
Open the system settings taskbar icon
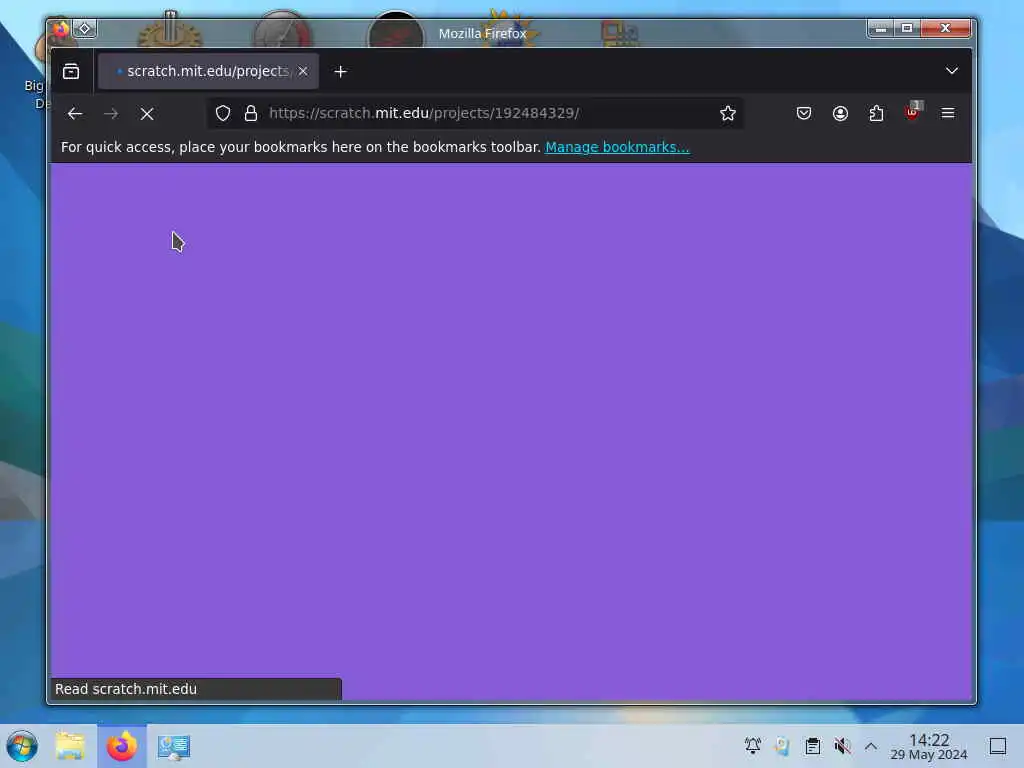pyautogui.click(x=174, y=746)
